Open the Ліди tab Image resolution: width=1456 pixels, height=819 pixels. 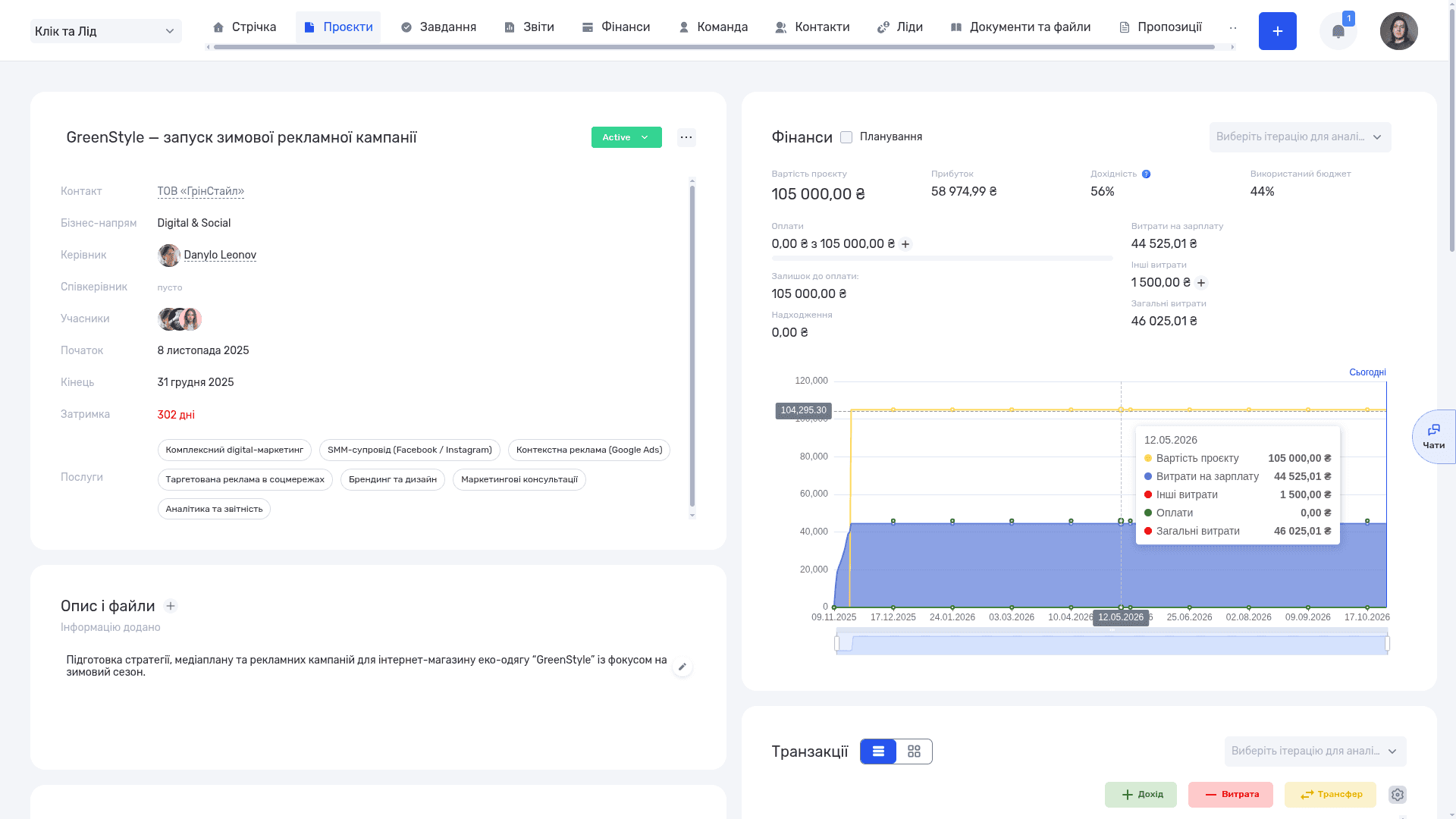900,27
